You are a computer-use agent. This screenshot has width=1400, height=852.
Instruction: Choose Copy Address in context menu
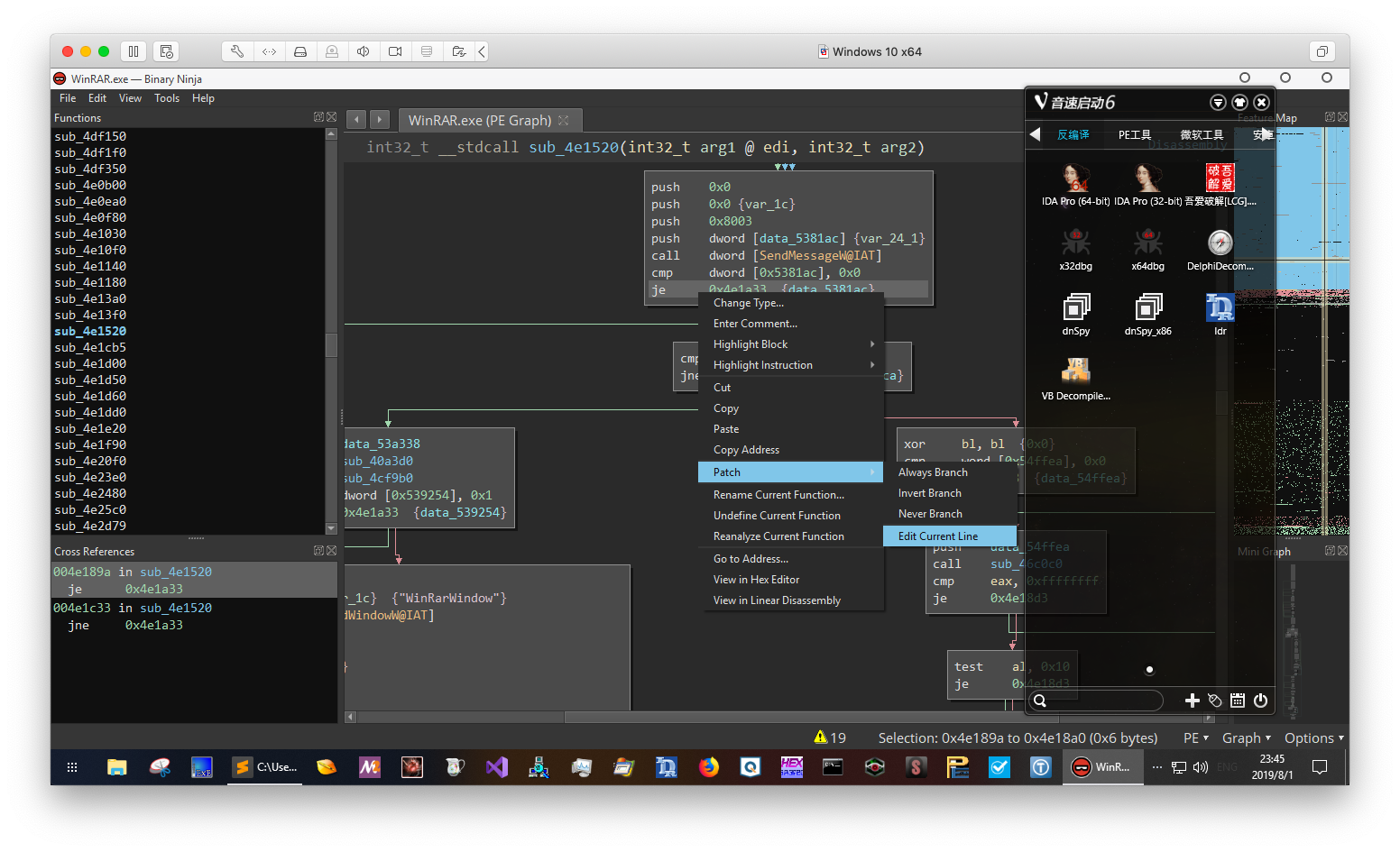pyautogui.click(x=791, y=450)
